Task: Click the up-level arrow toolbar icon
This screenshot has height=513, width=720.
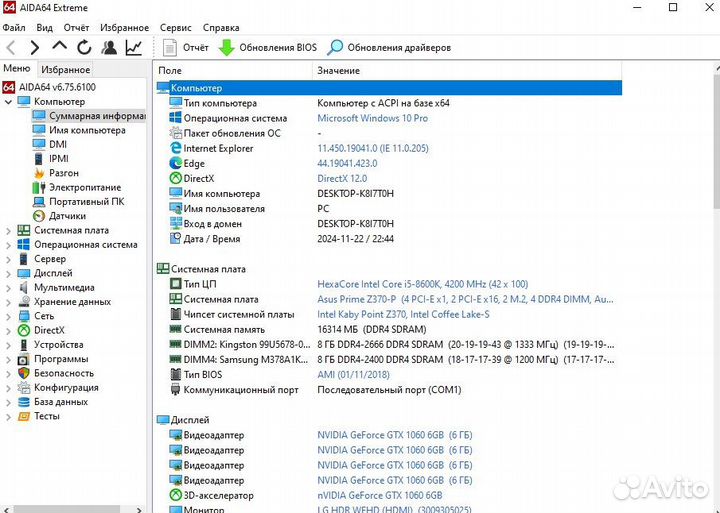Action: click(59, 46)
